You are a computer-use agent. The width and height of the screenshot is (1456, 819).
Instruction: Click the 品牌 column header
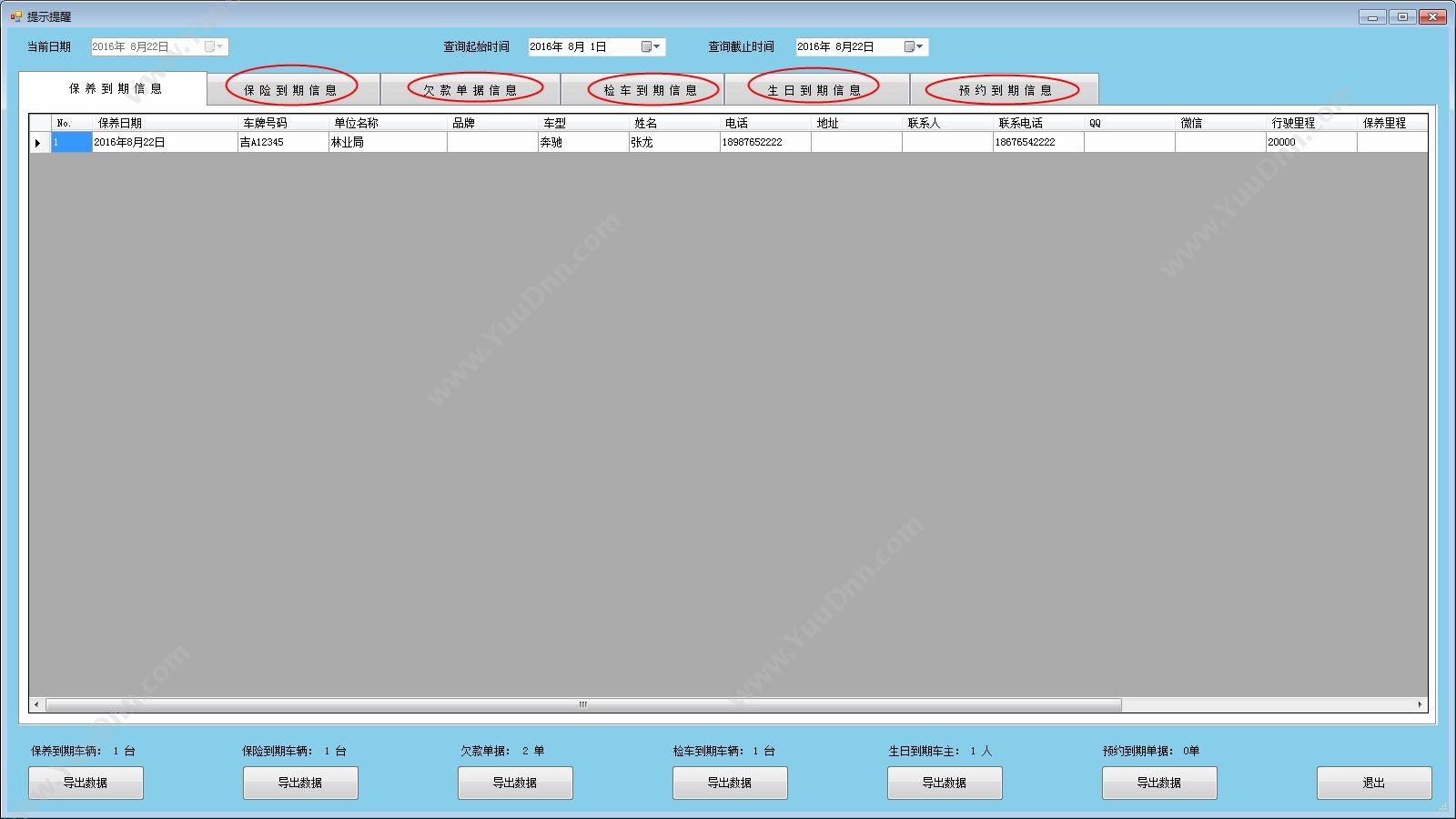(x=492, y=123)
